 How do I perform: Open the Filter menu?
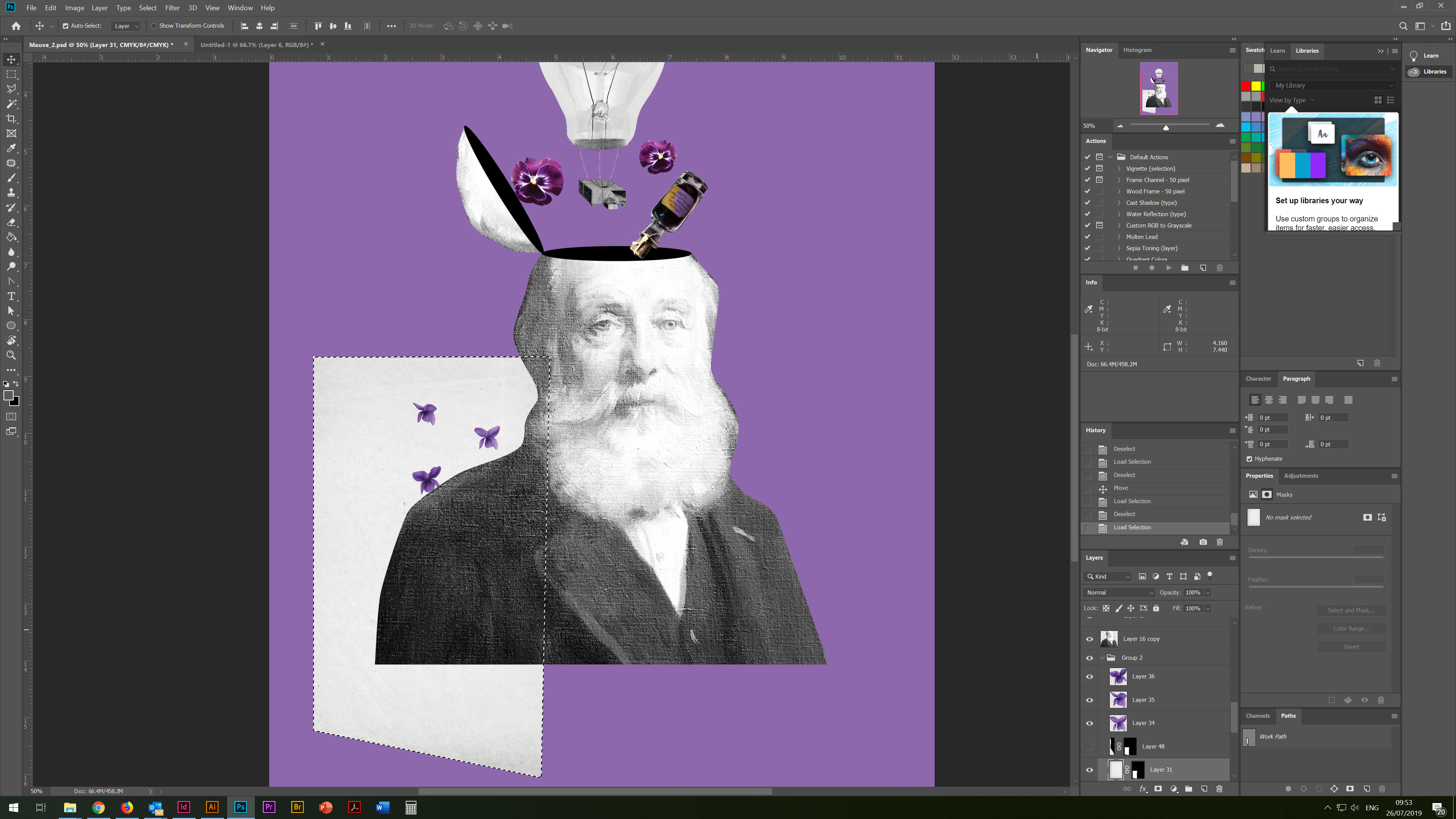point(172,8)
